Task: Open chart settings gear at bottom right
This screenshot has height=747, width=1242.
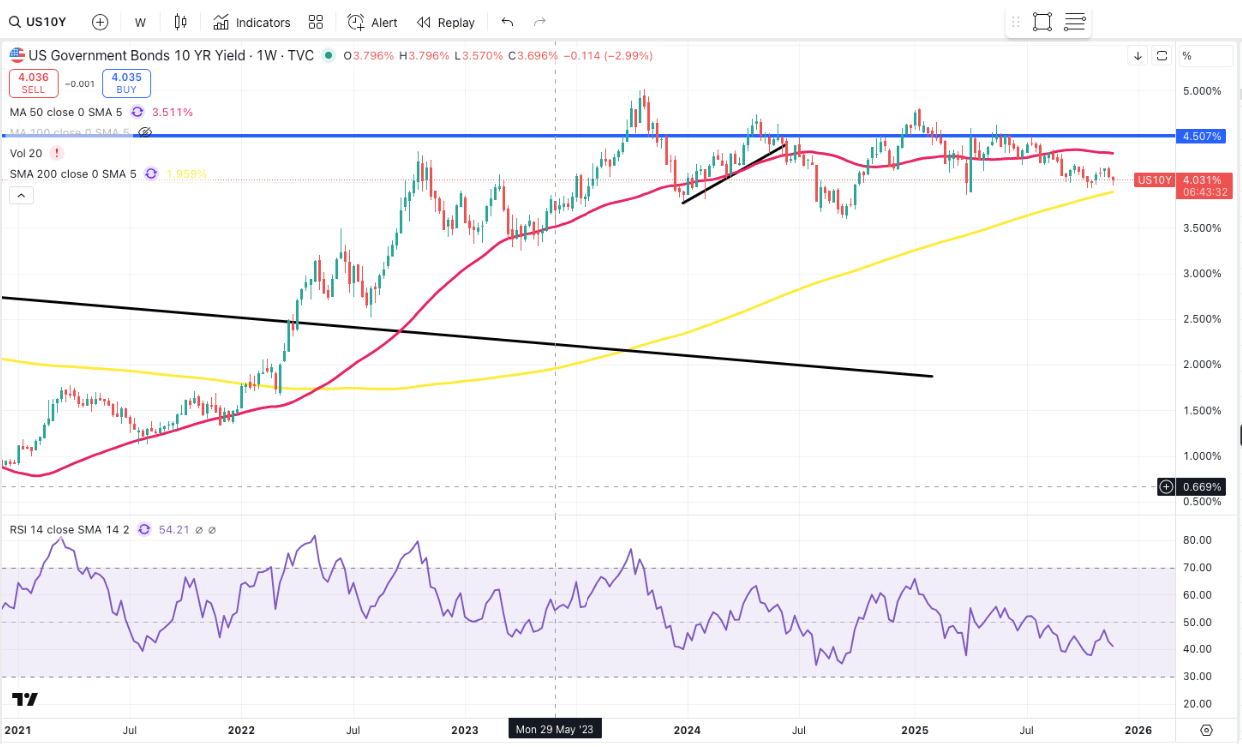Action: (x=1207, y=730)
